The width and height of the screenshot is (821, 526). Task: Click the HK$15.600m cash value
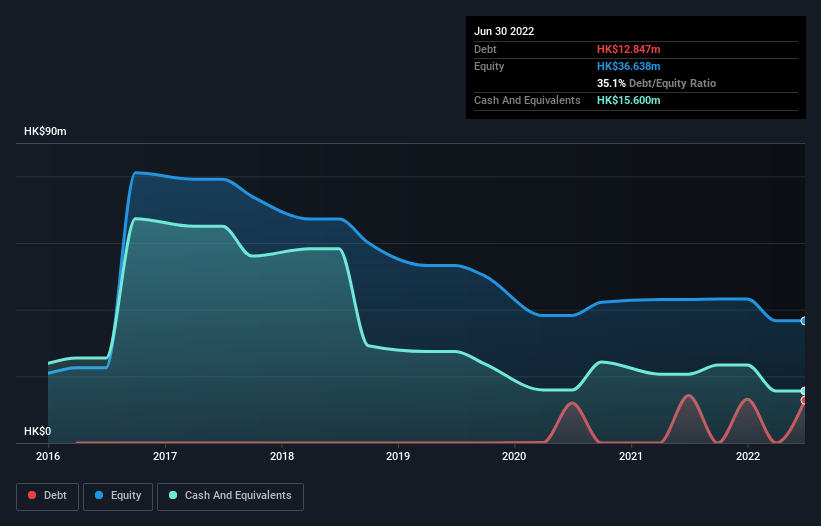(628, 100)
